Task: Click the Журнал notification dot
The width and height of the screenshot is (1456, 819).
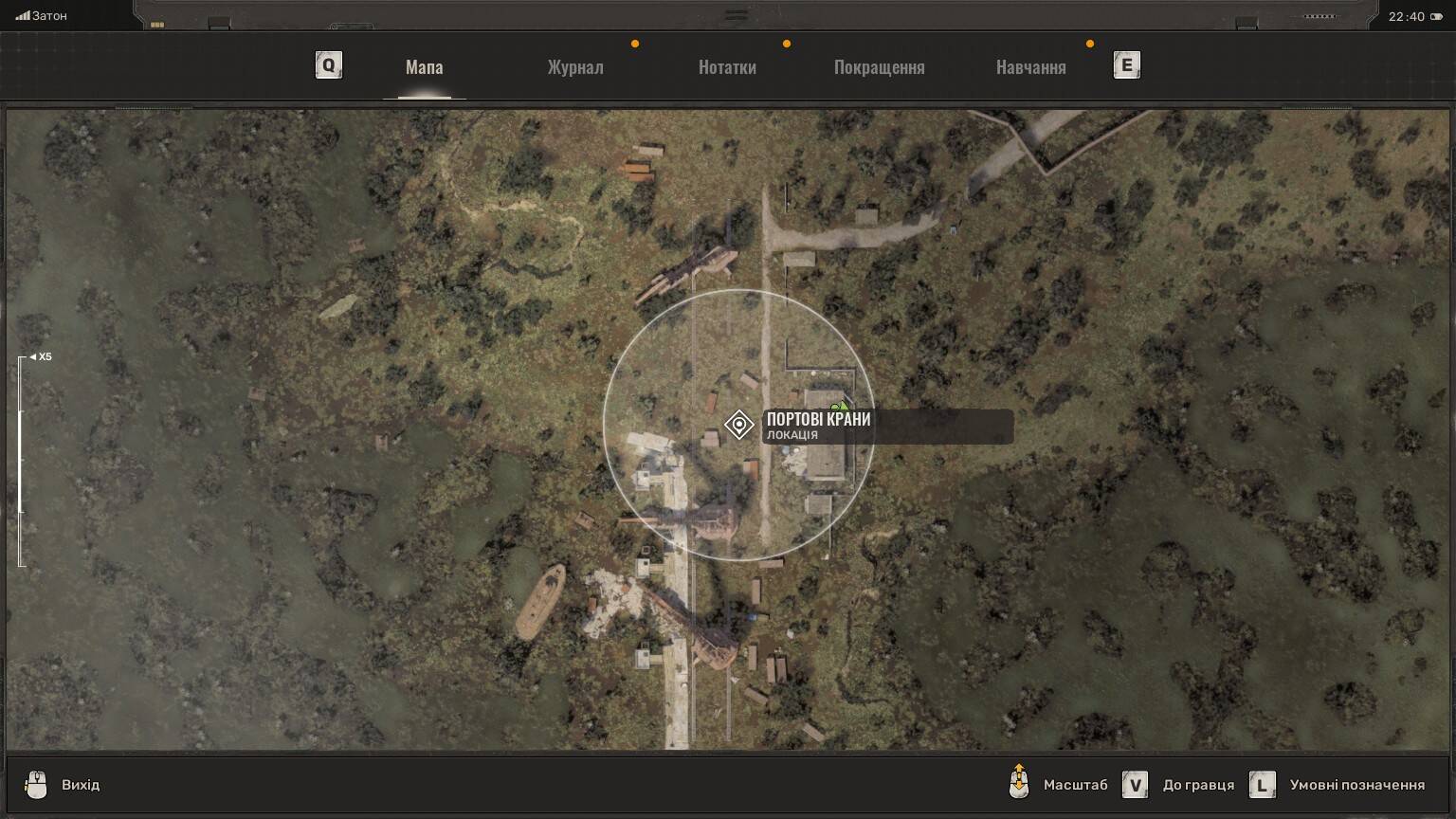Action: point(635,44)
